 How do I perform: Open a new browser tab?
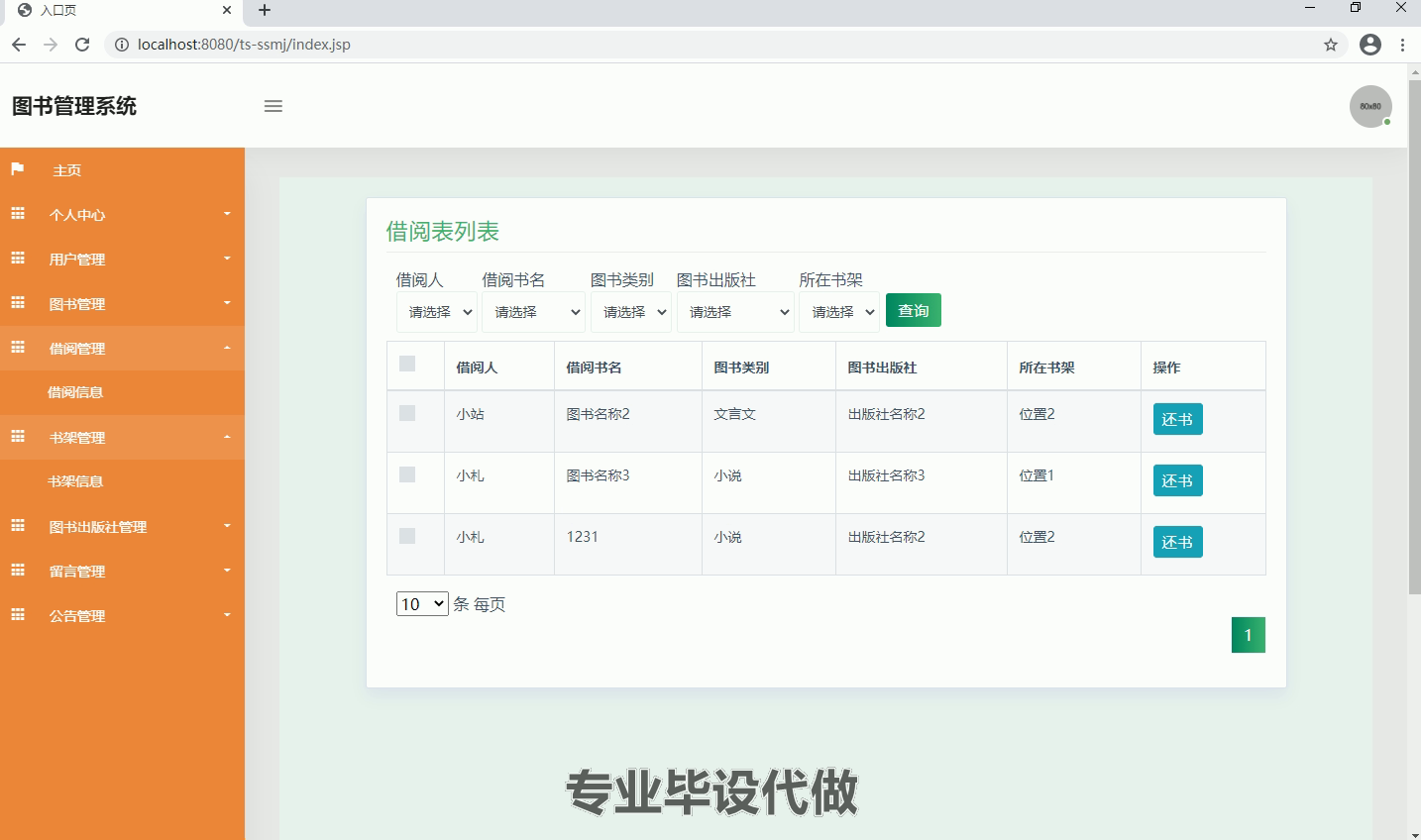coord(265,11)
